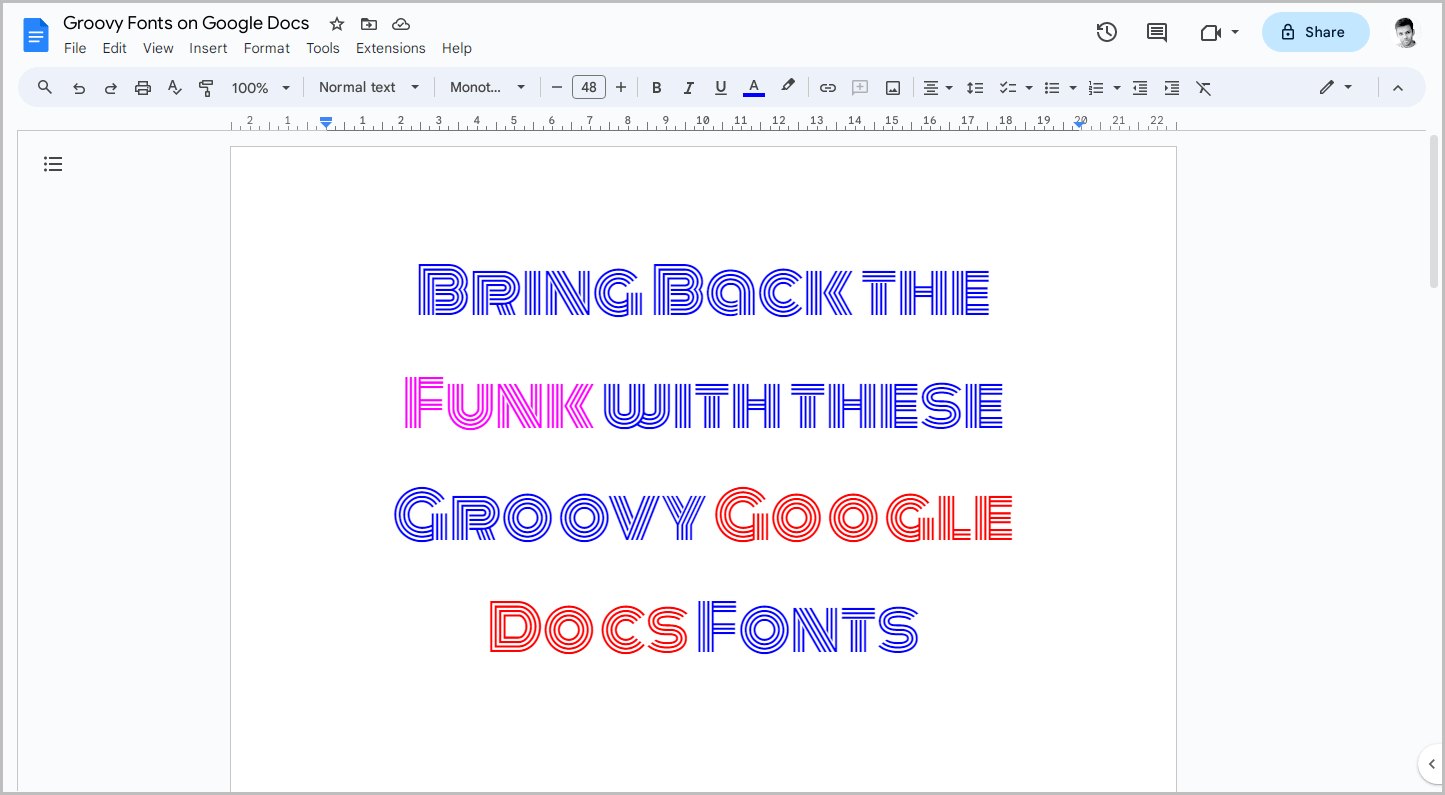
Task: Open the Format menu
Action: 266,47
